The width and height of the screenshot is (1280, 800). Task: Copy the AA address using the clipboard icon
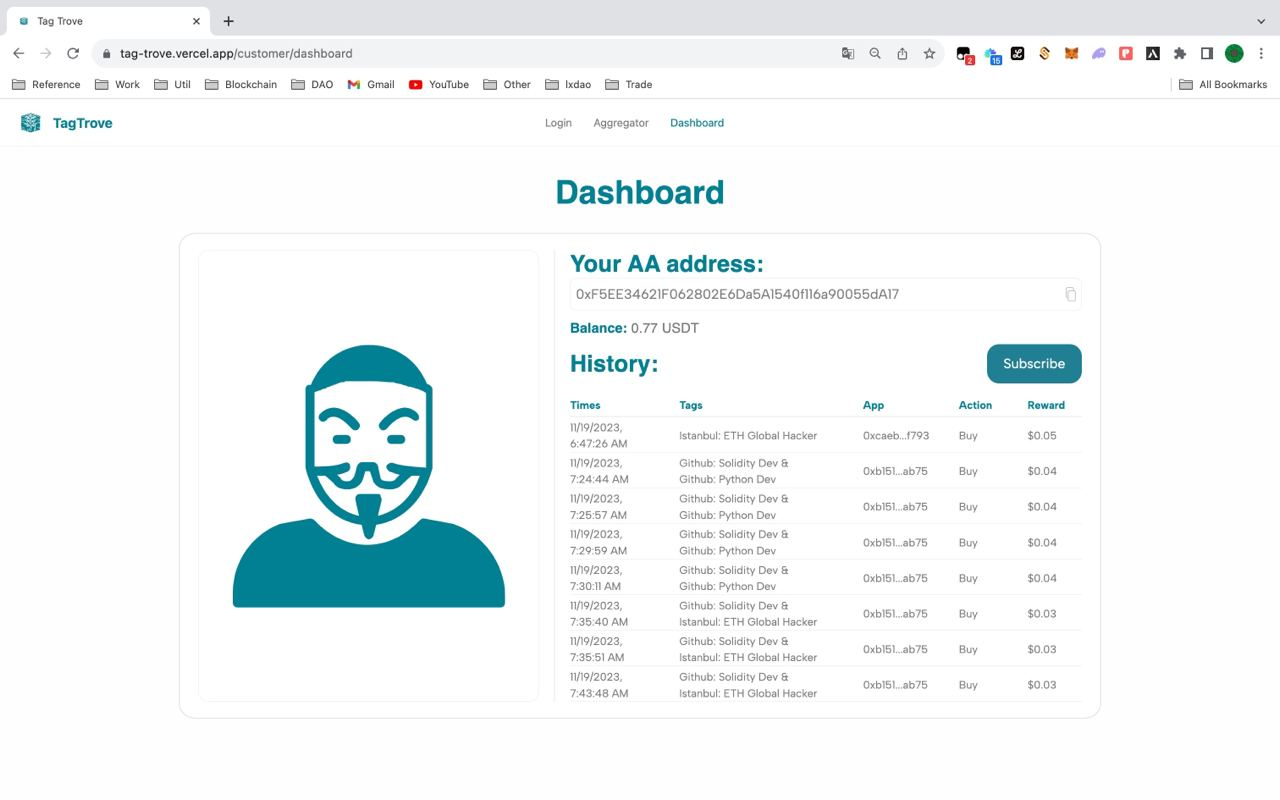click(x=1070, y=293)
